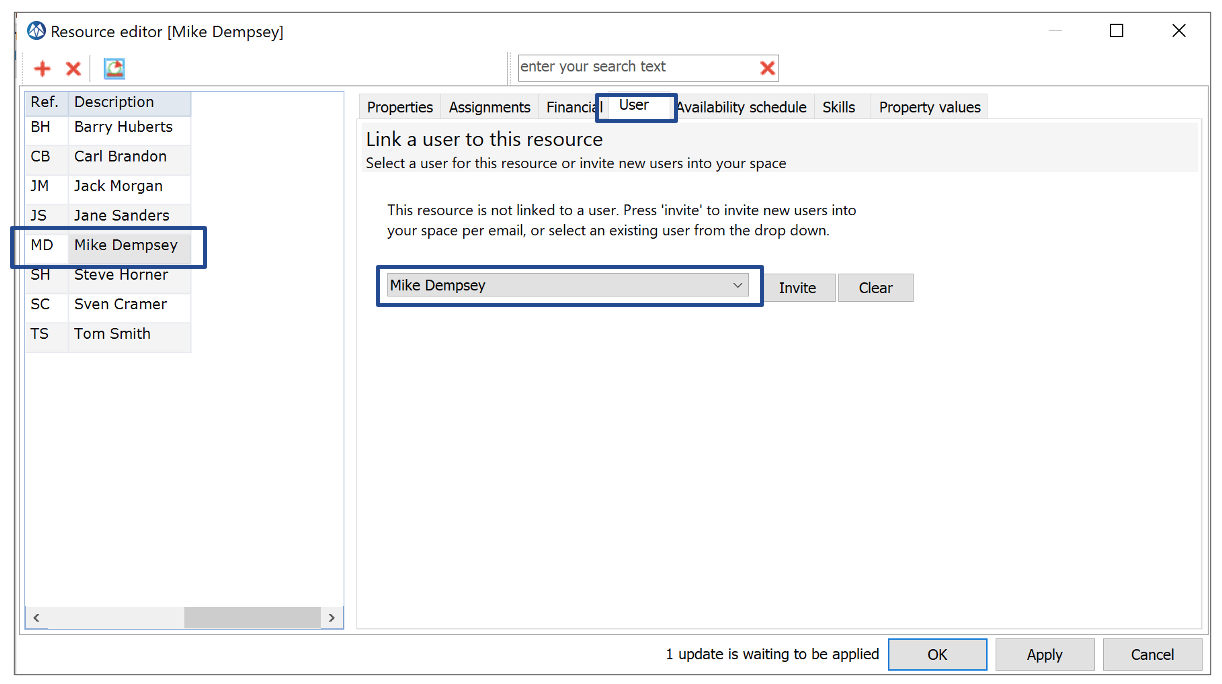The width and height of the screenshot is (1222, 684).
Task: Click the Invite button
Action: (x=798, y=288)
